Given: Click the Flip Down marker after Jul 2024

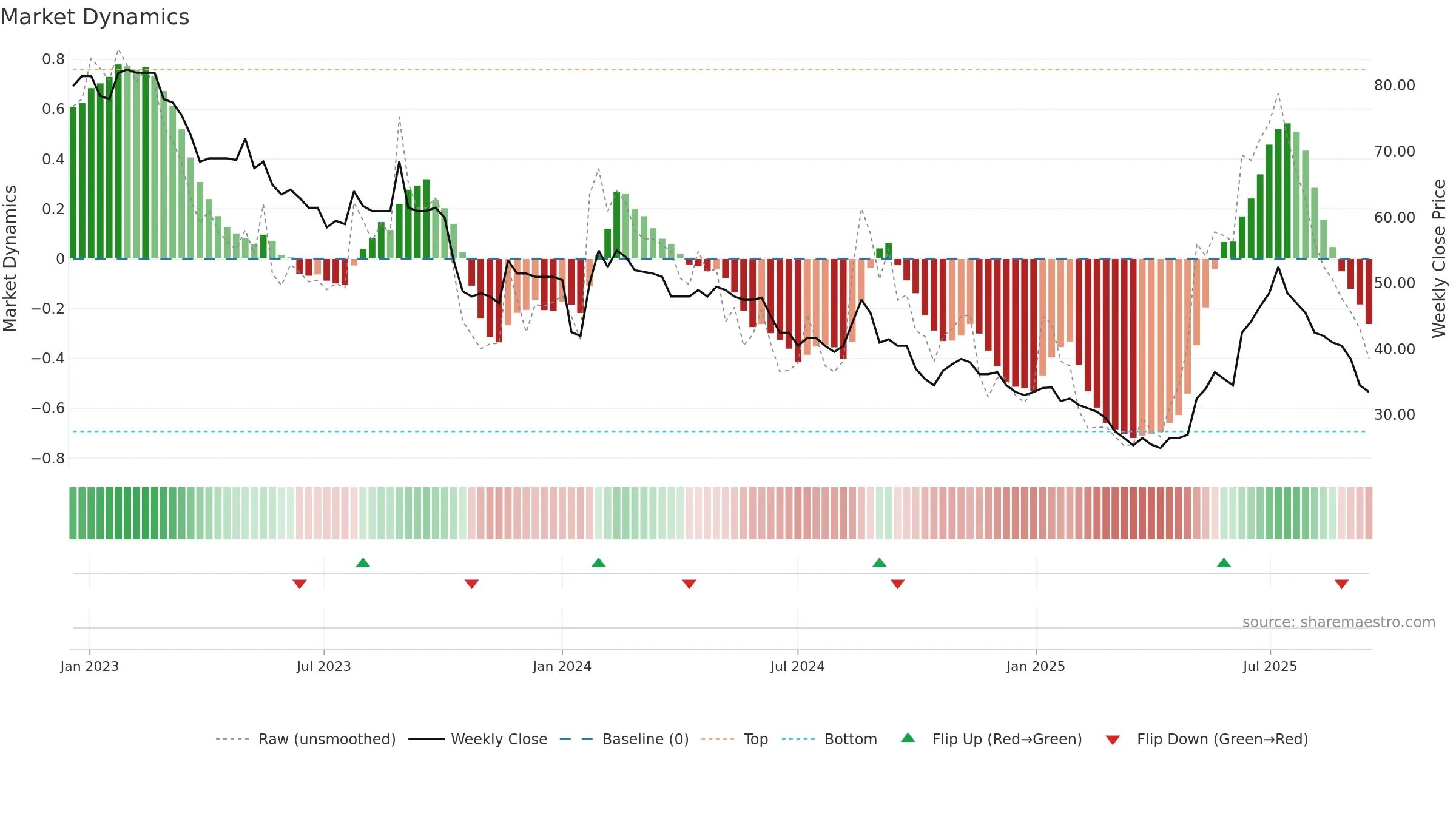Looking at the screenshot, I should pyautogui.click(x=898, y=584).
